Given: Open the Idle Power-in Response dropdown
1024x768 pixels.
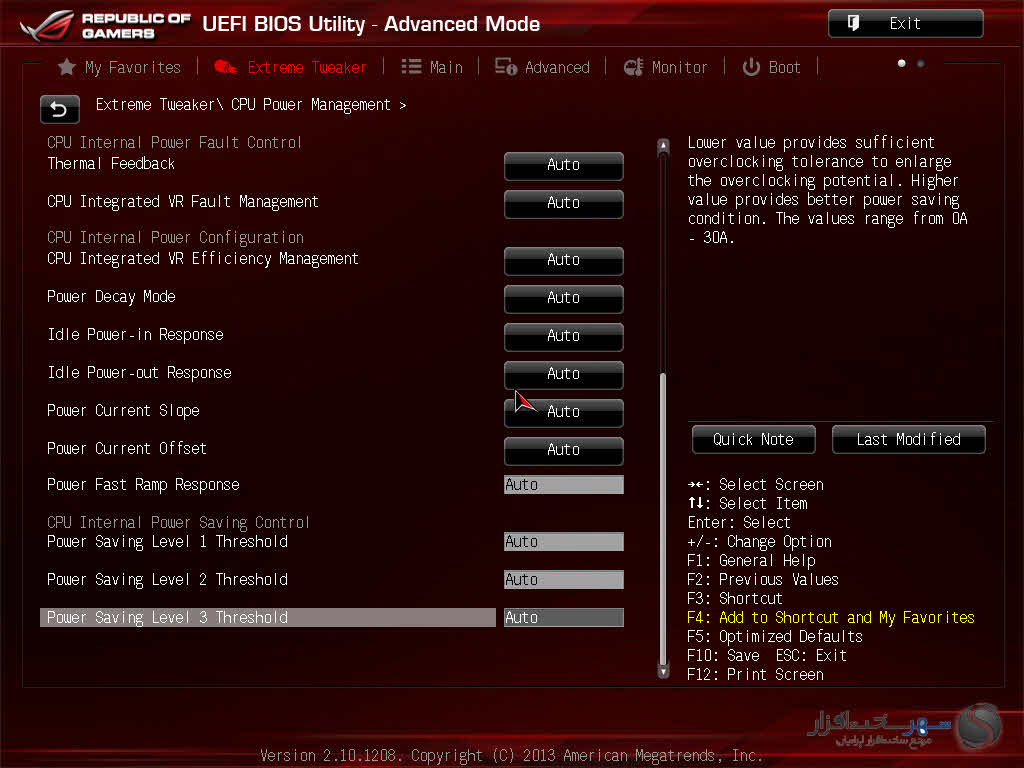Looking at the screenshot, I should tap(563, 336).
